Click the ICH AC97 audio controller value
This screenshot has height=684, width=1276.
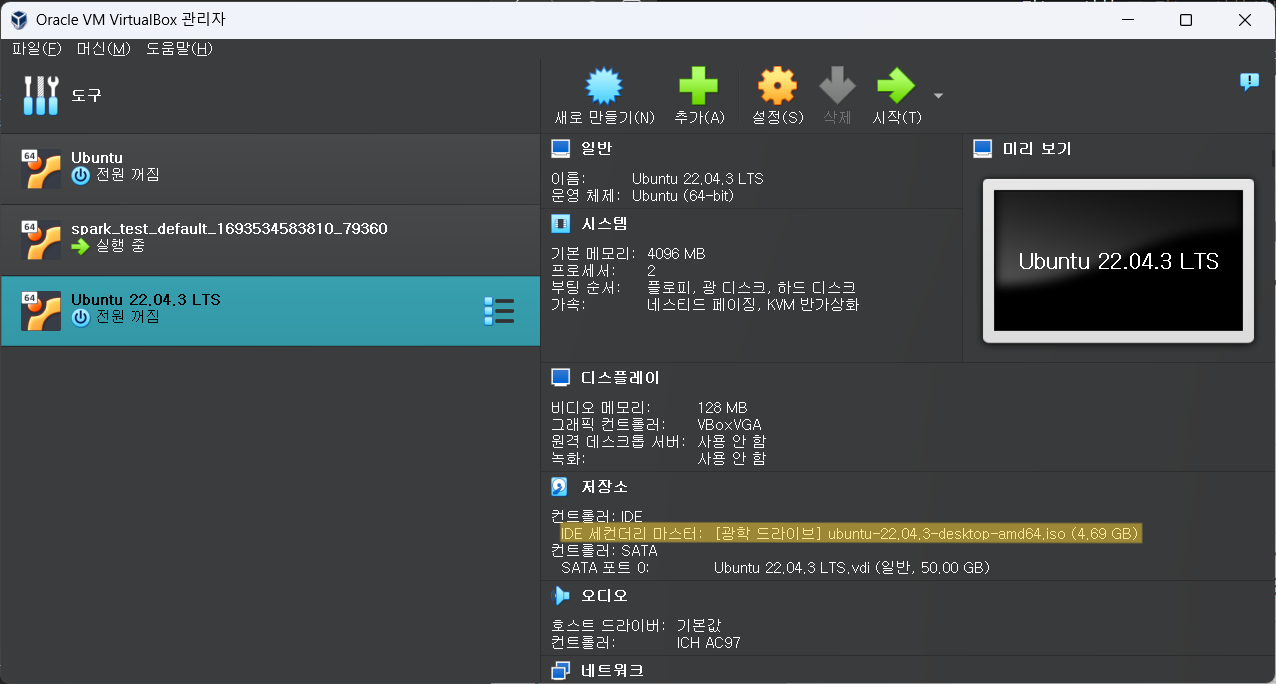coord(708,643)
